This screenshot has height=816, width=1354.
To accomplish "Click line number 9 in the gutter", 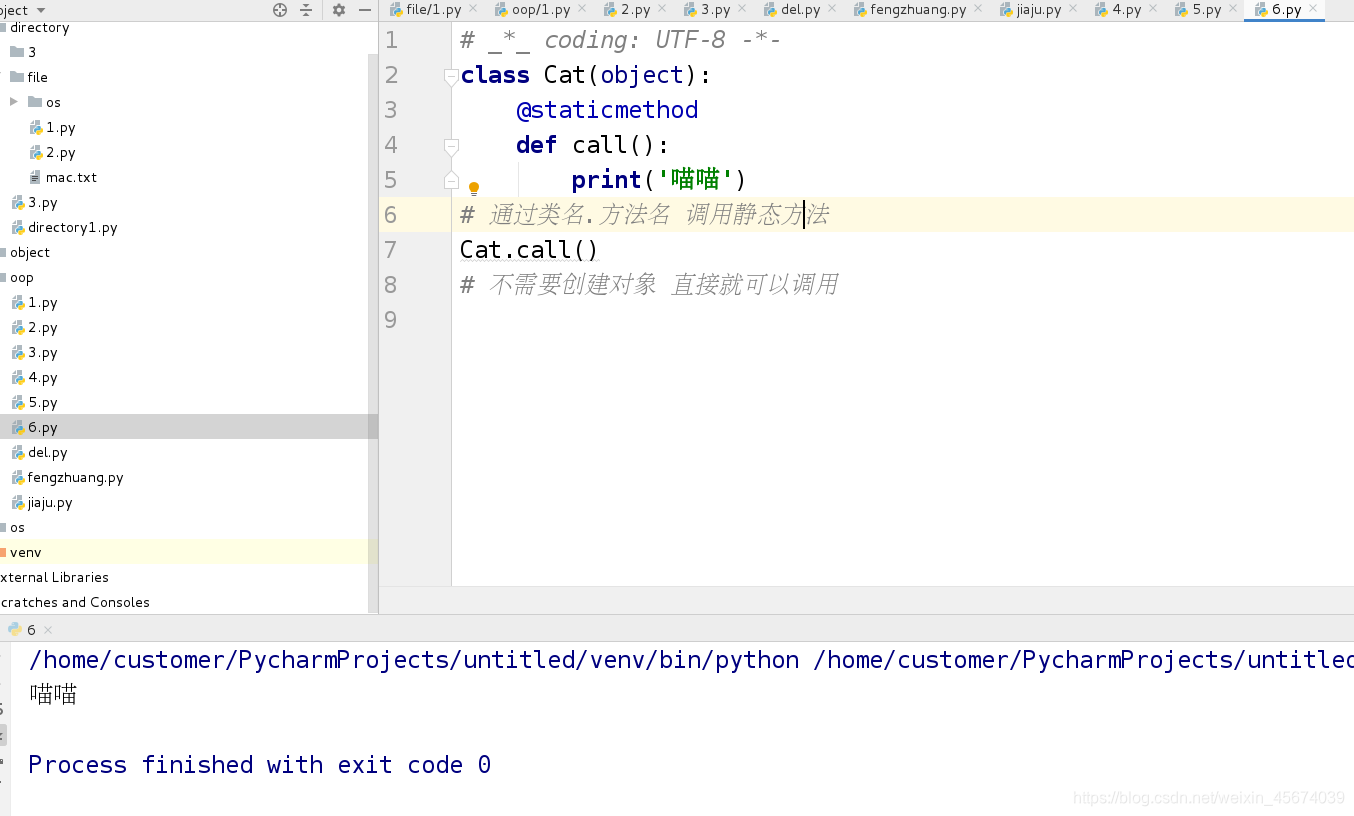I will 391,320.
